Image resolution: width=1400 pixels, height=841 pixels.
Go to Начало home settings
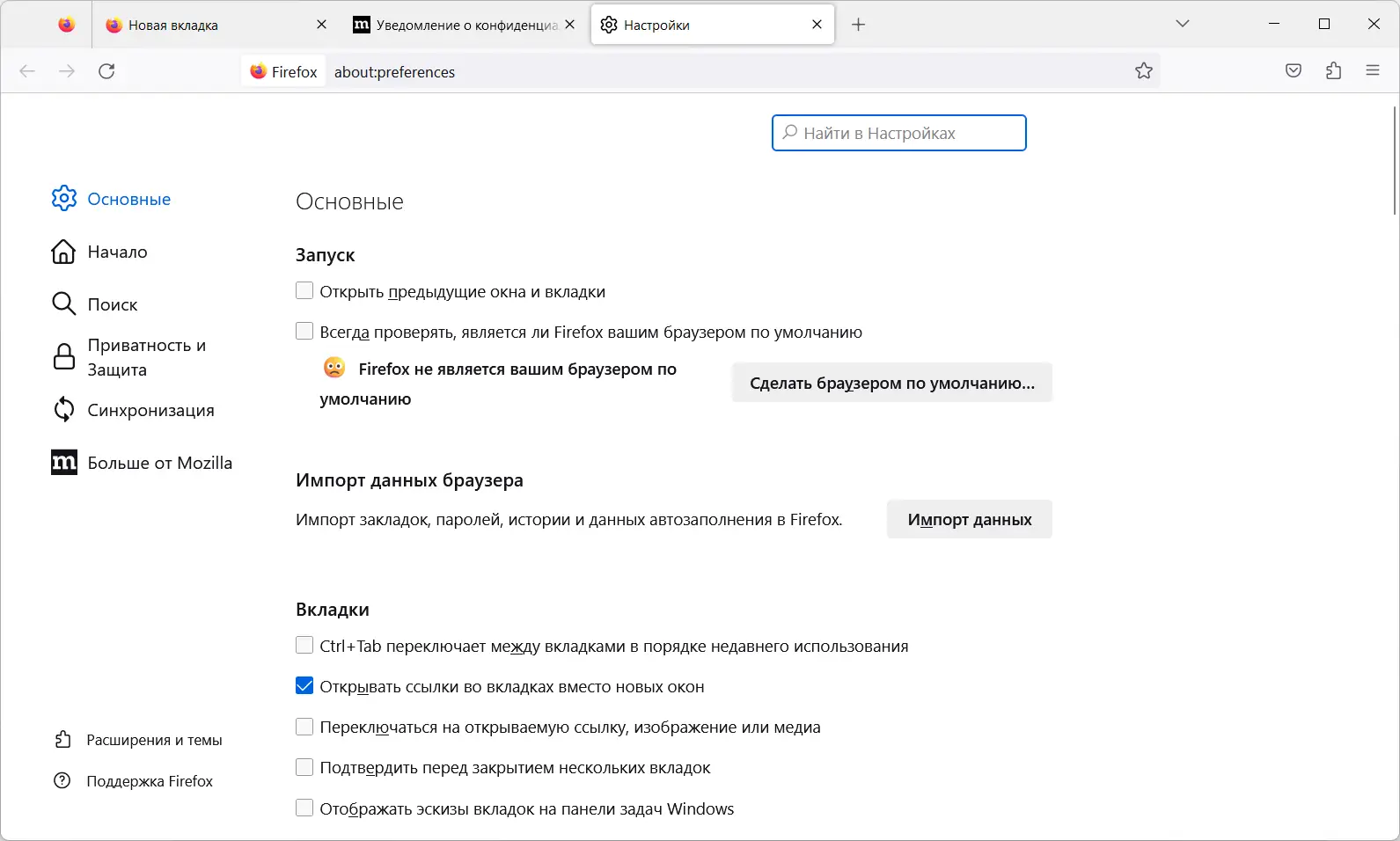pos(117,252)
